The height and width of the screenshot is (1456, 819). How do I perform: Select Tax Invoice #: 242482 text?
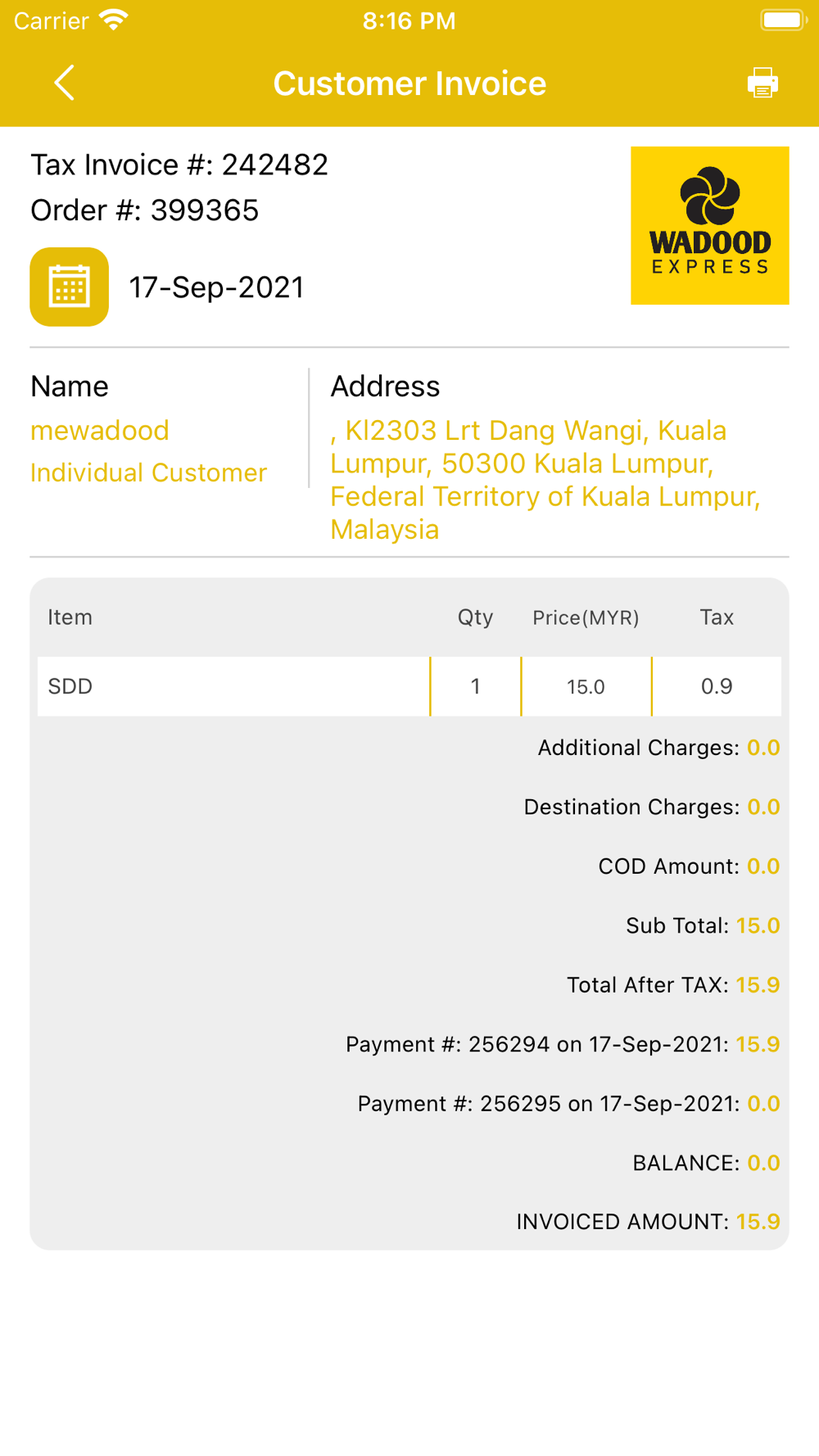click(x=179, y=165)
